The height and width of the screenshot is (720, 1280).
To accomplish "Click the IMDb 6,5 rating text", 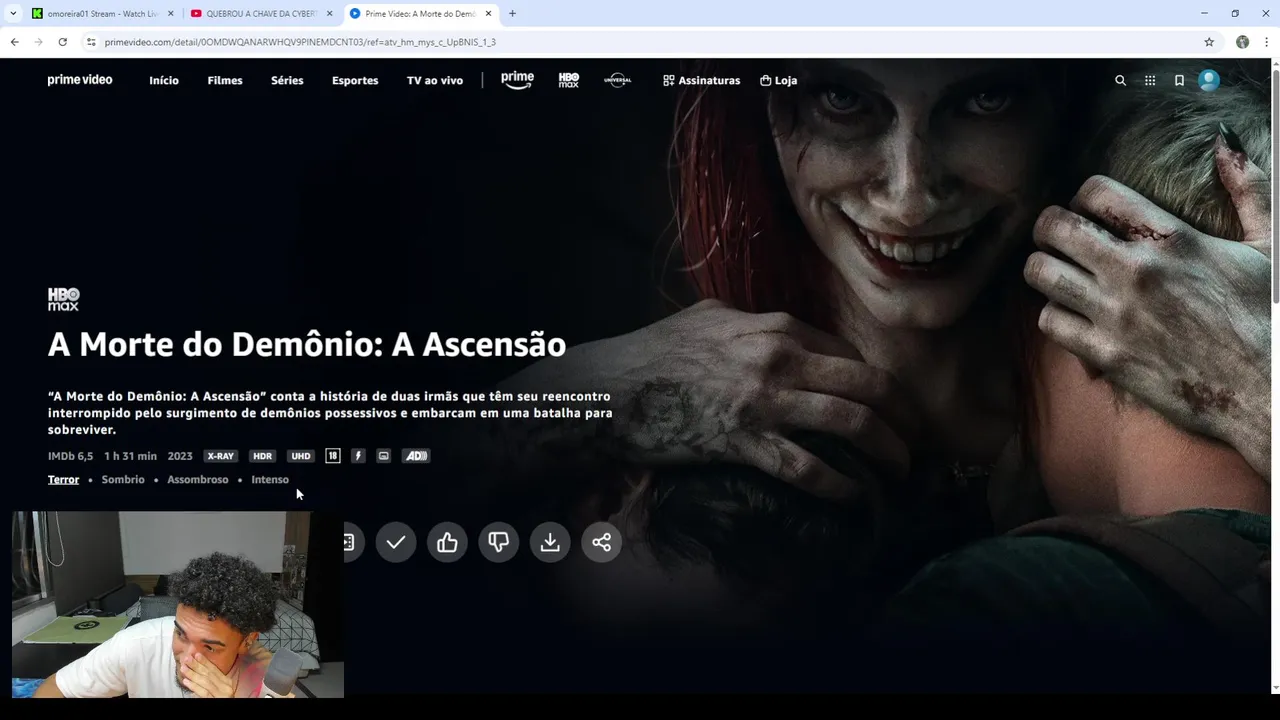I will (x=70, y=456).
